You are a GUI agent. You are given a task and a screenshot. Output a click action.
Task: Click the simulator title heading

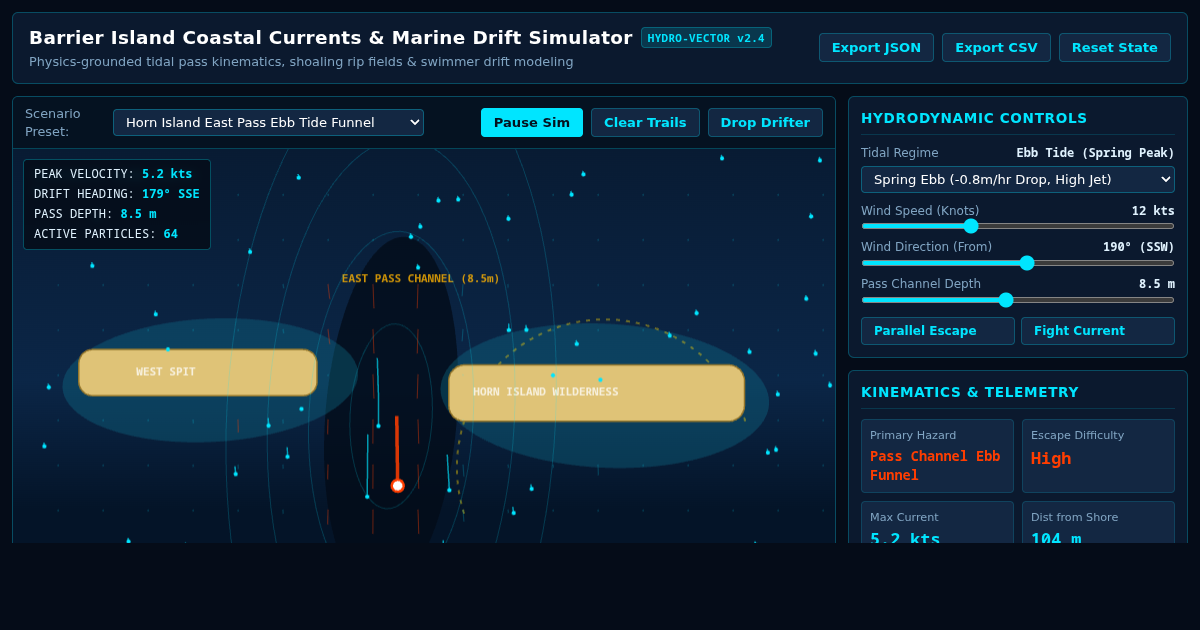click(331, 38)
